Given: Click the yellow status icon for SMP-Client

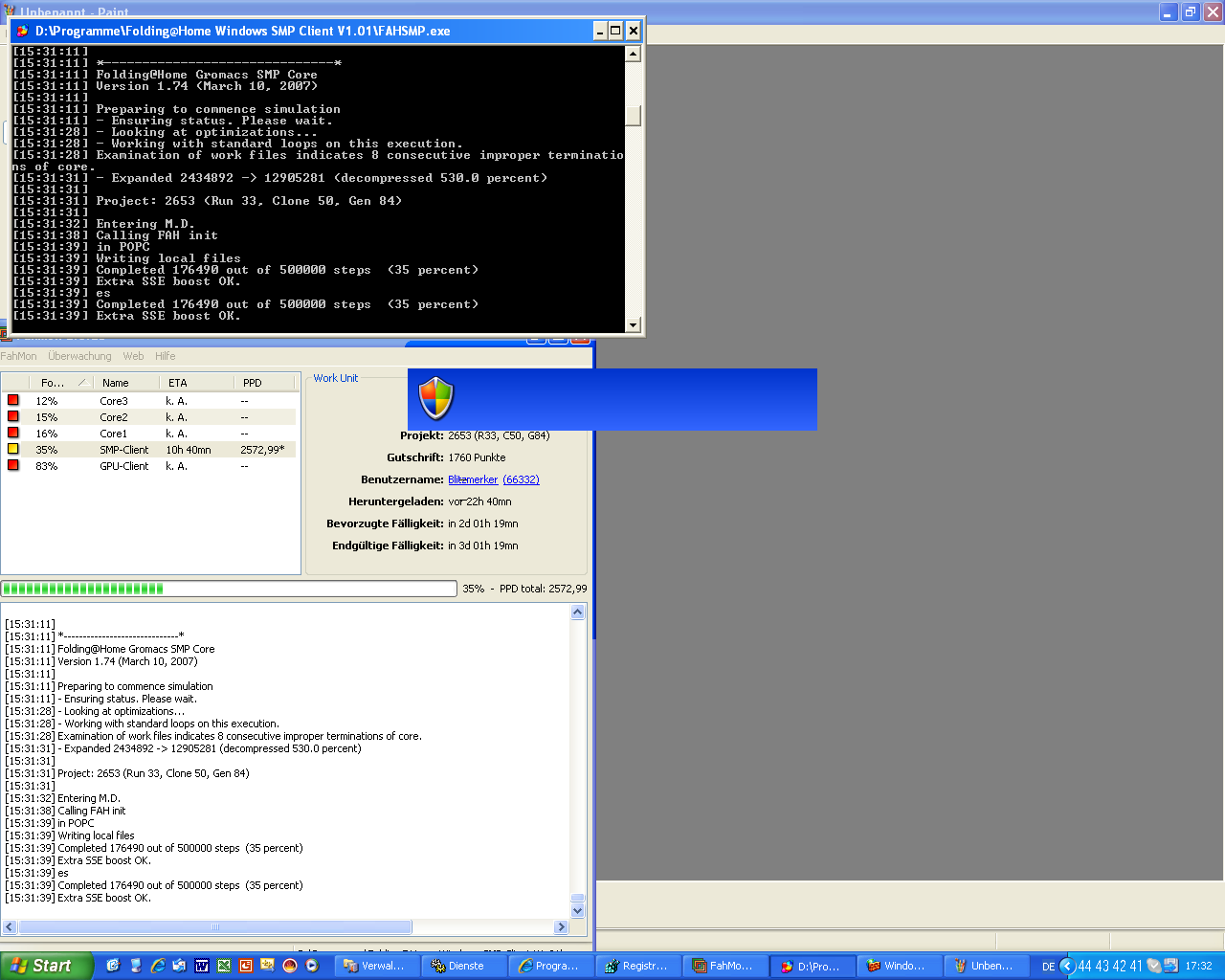Looking at the screenshot, I should point(13,449).
